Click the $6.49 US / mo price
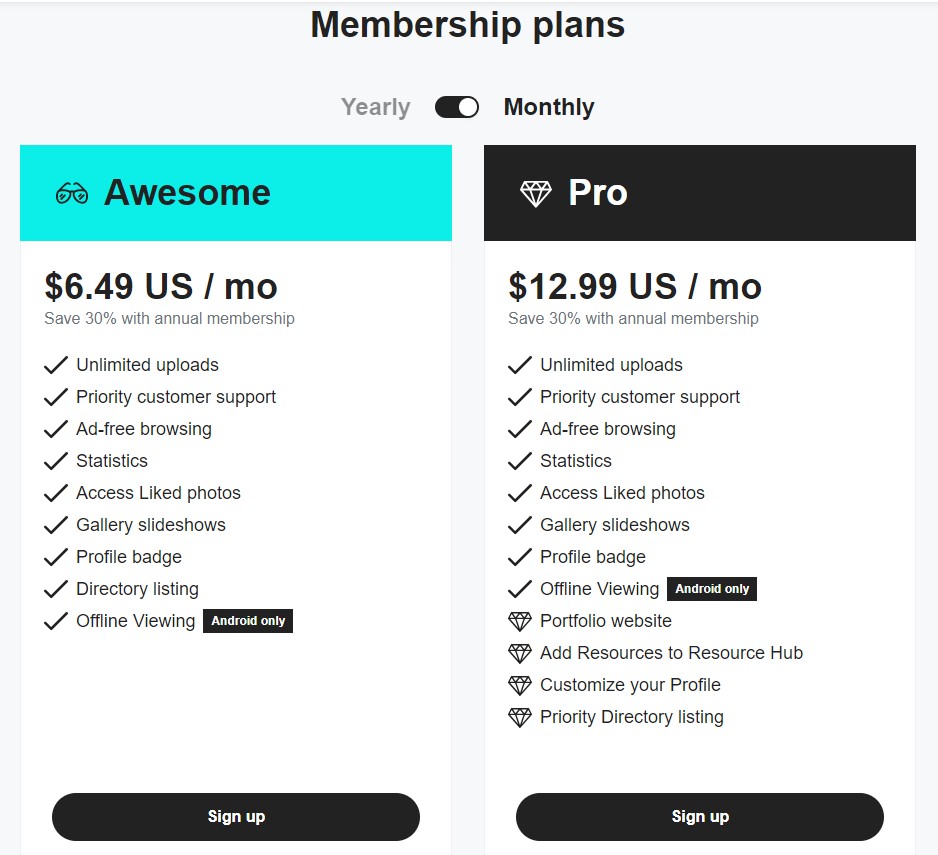 click(x=161, y=287)
